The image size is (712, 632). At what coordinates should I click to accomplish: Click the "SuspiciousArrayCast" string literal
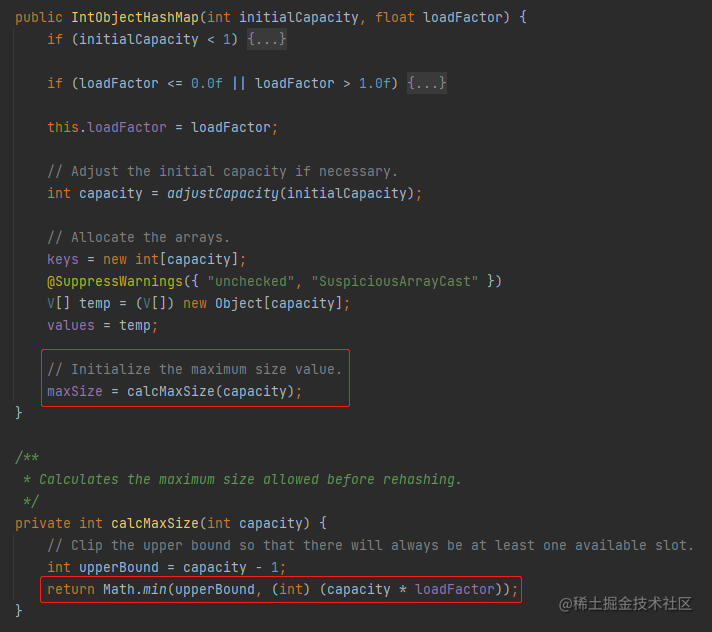[394, 281]
